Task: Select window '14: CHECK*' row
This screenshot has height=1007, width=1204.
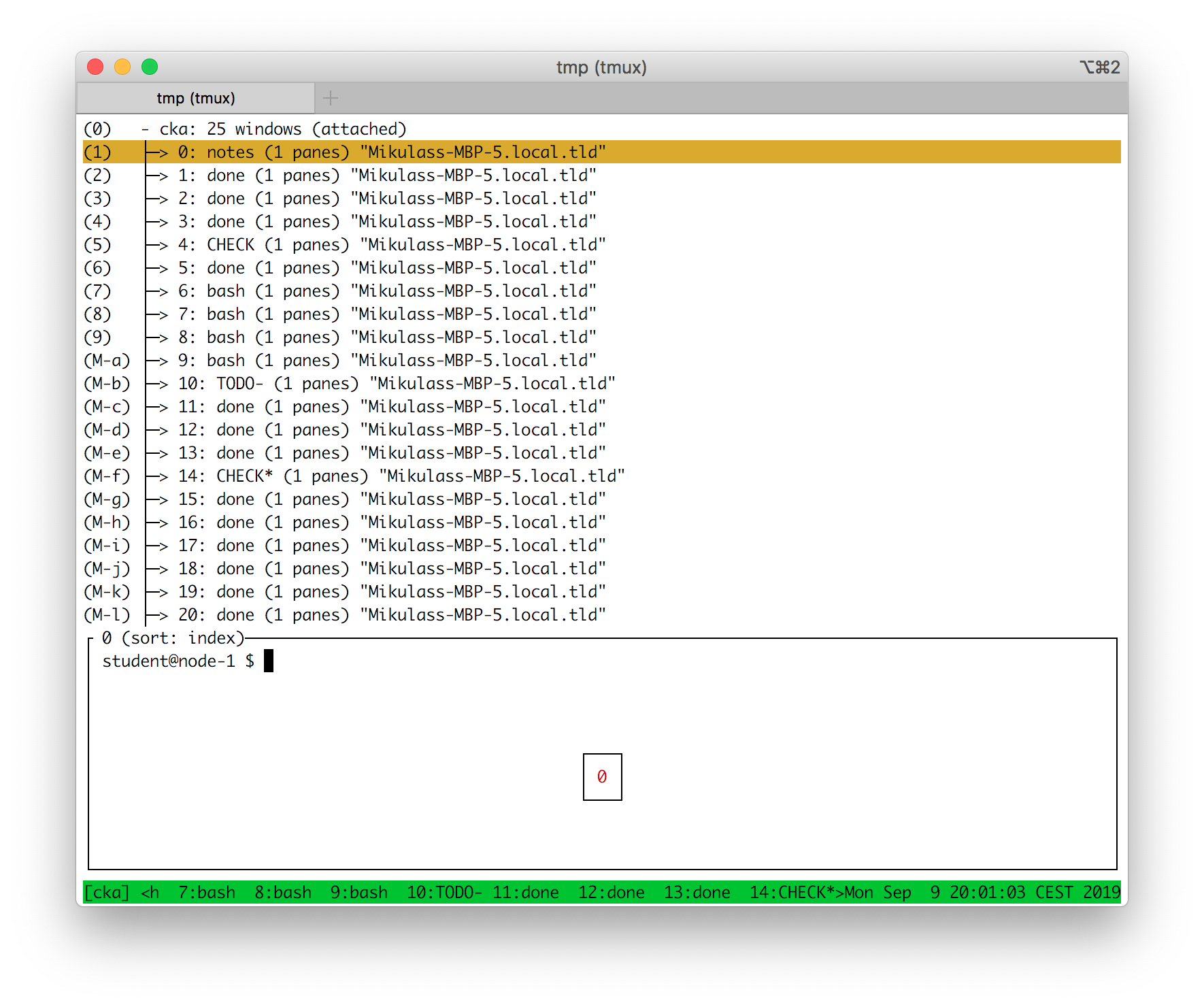Action: click(602, 476)
